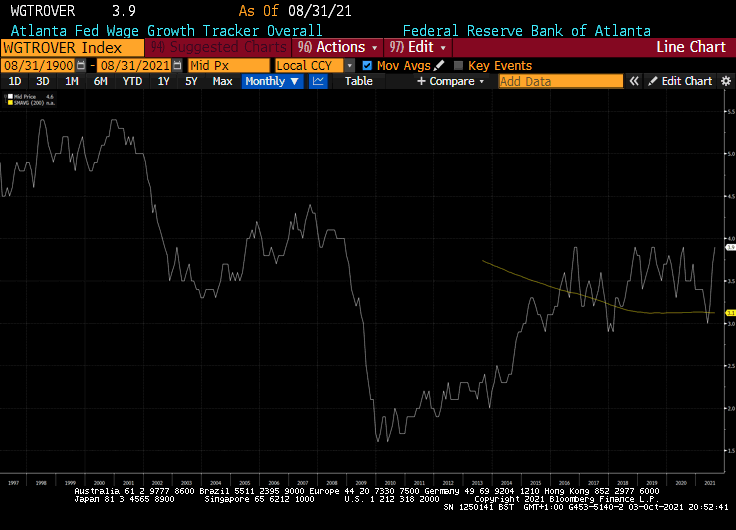The height and width of the screenshot is (530, 736).
Task: Open the Actions menu
Action: [x=337, y=47]
